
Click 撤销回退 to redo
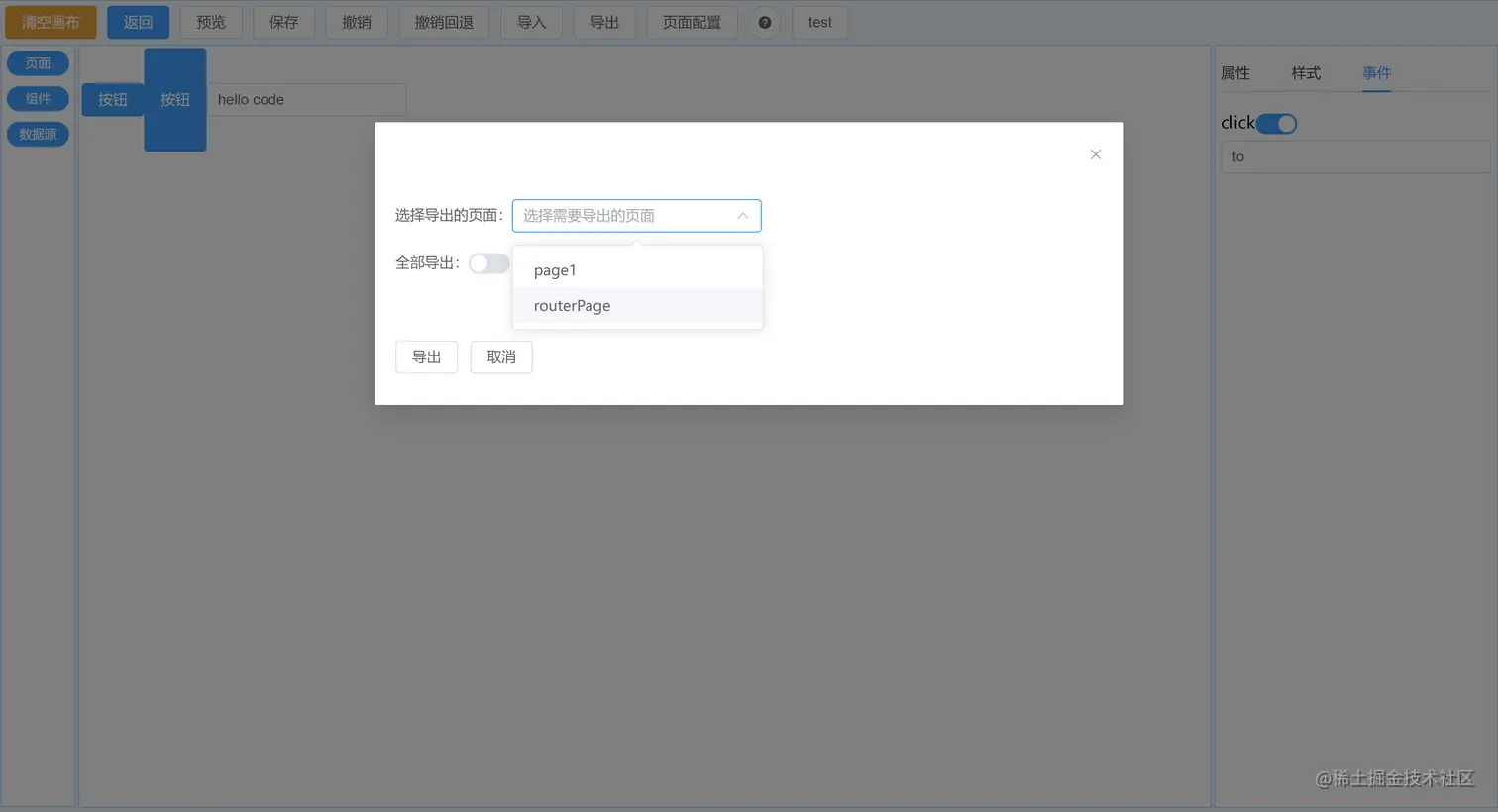444,22
